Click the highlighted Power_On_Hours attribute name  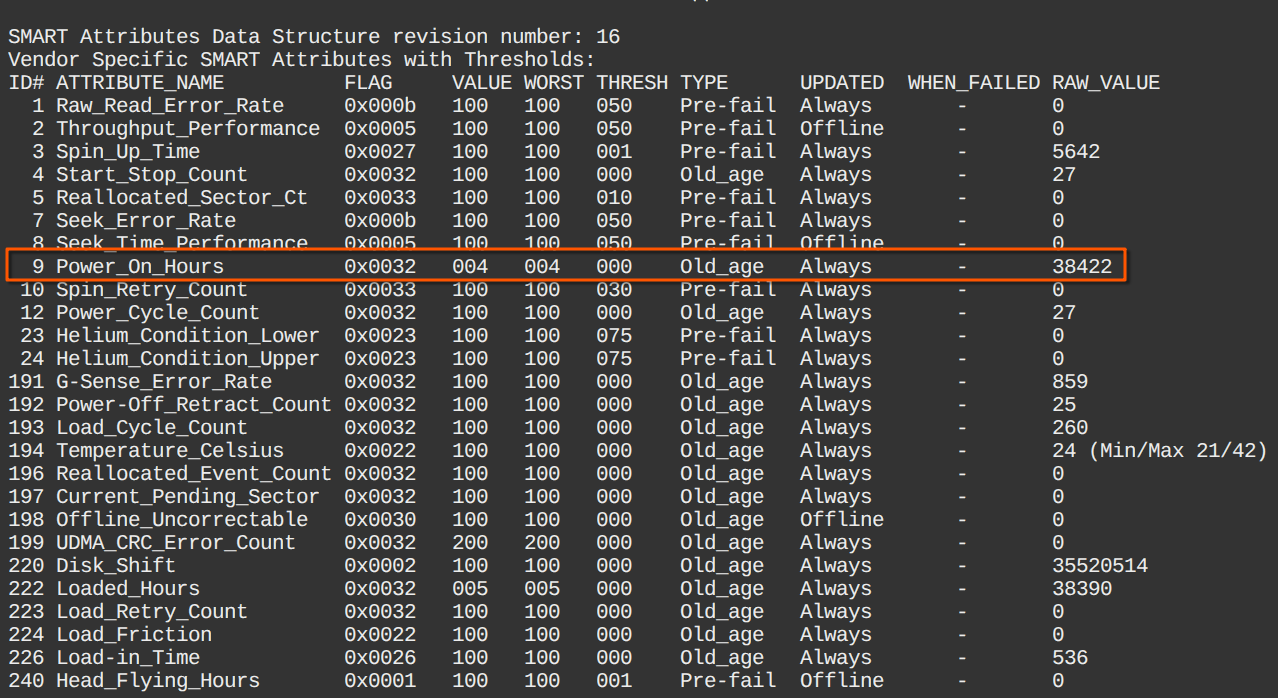(x=139, y=267)
